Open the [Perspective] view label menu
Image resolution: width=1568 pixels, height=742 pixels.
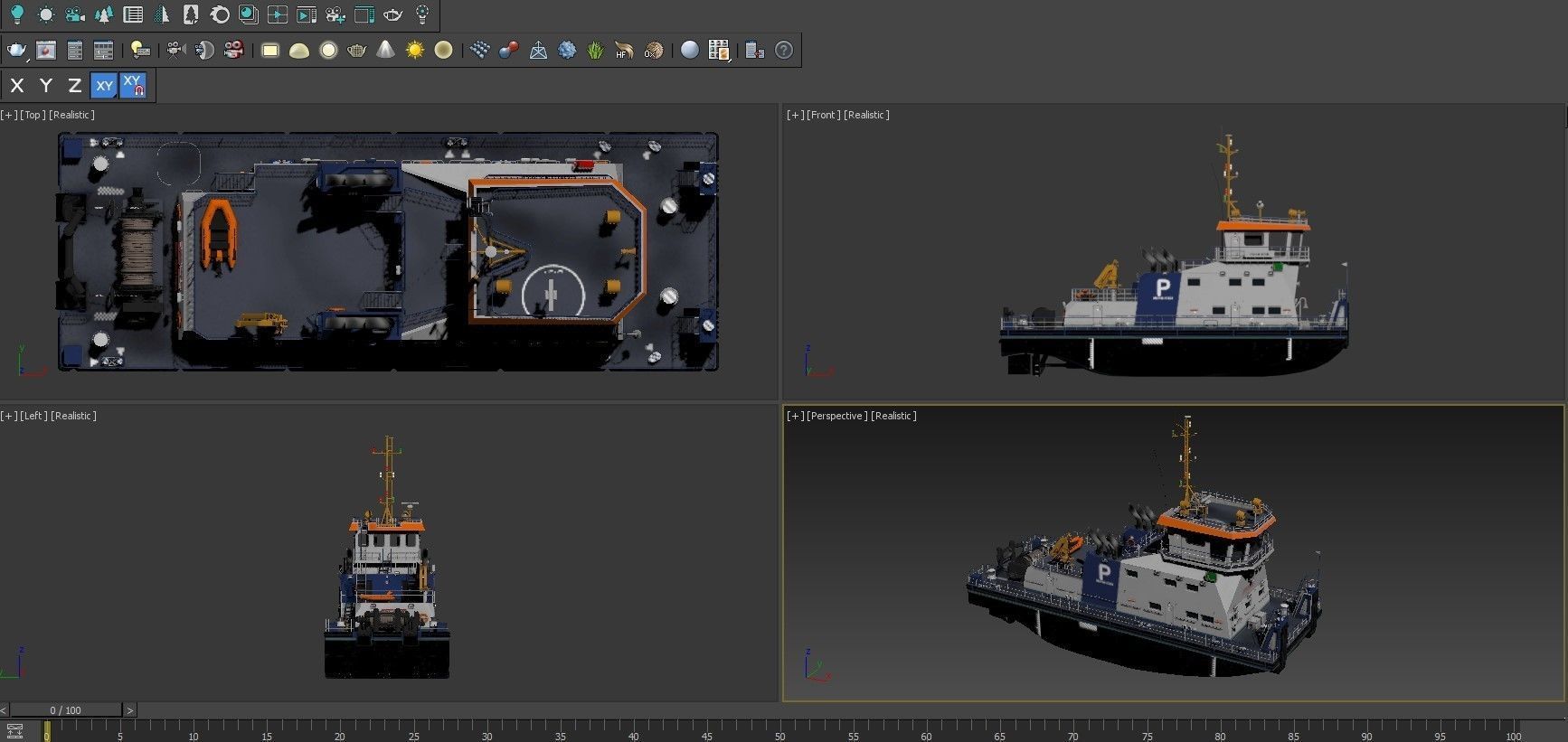click(x=837, y=416)
